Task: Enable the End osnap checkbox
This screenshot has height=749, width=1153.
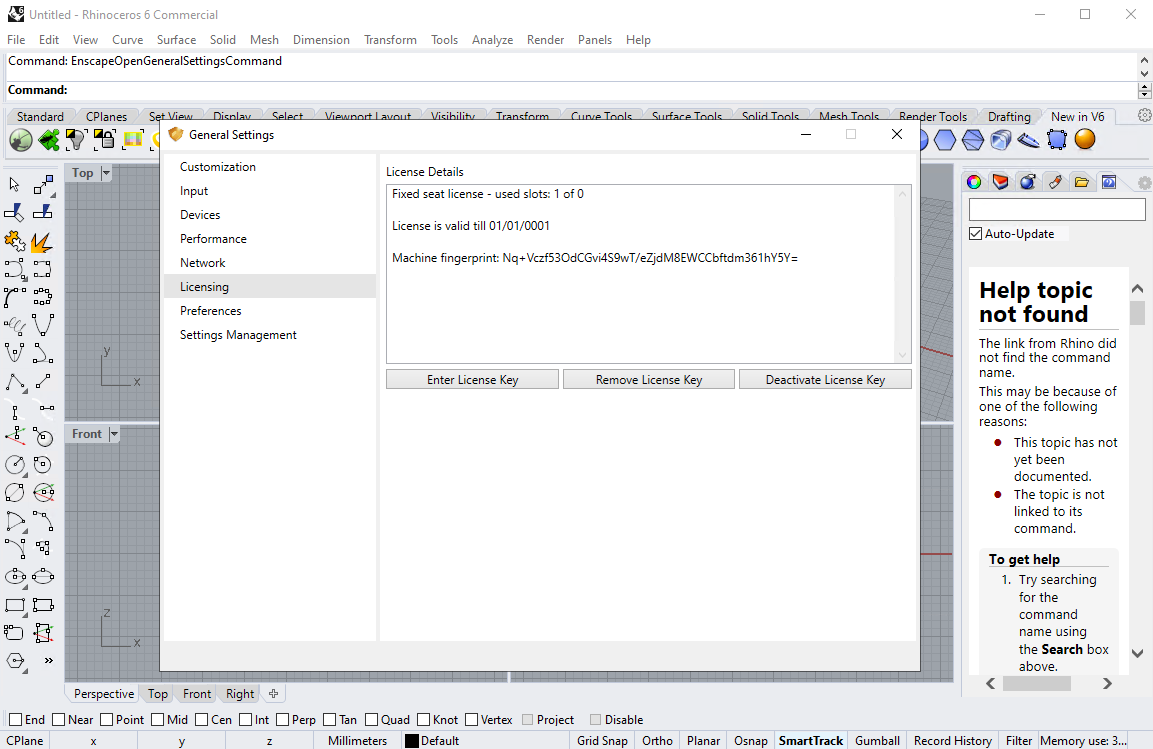Action: pyautogui.click(x=15, y=719)
